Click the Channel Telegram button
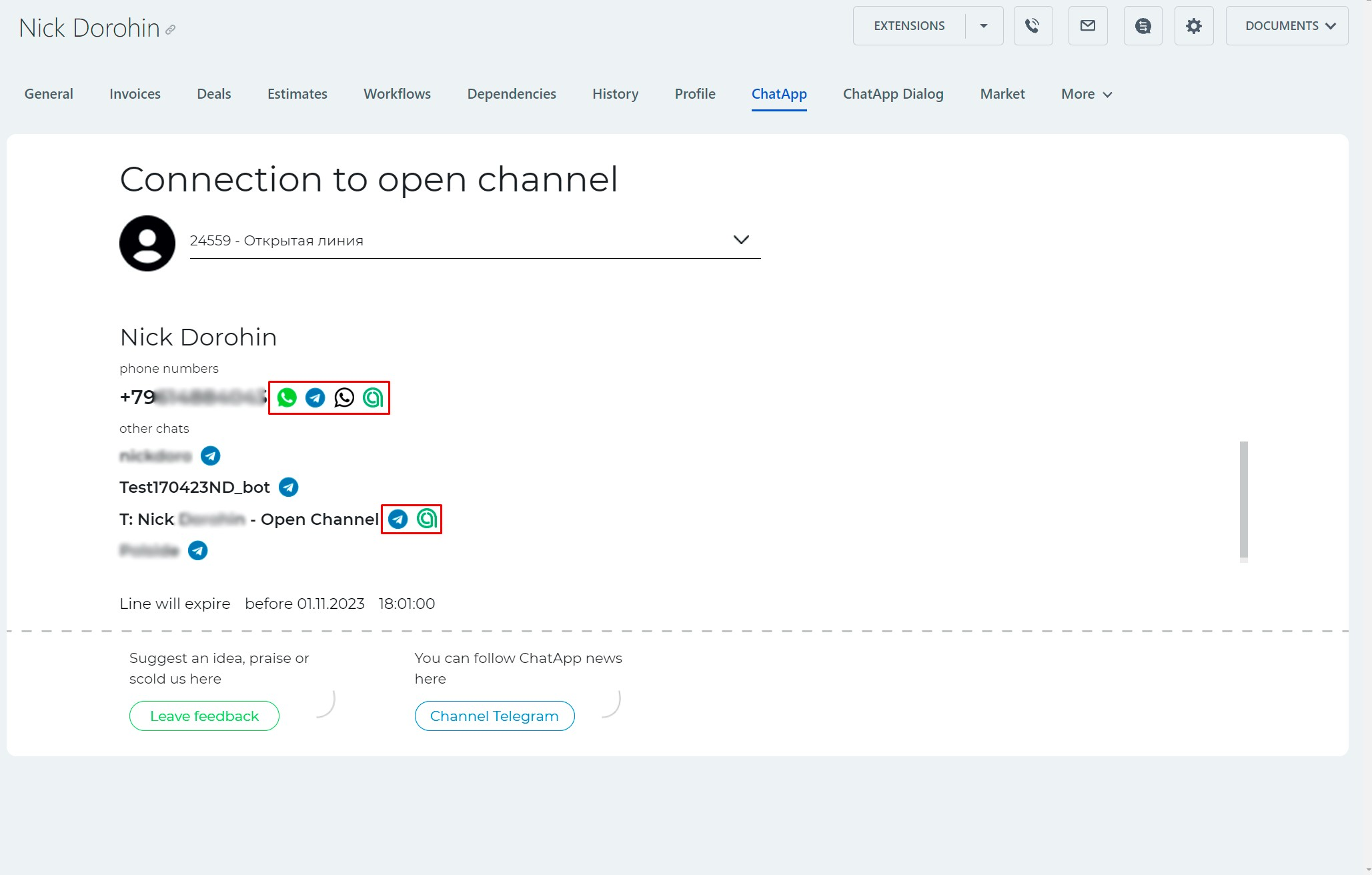The height and width of the screenshot is (875, 1372). pos(494,716)
